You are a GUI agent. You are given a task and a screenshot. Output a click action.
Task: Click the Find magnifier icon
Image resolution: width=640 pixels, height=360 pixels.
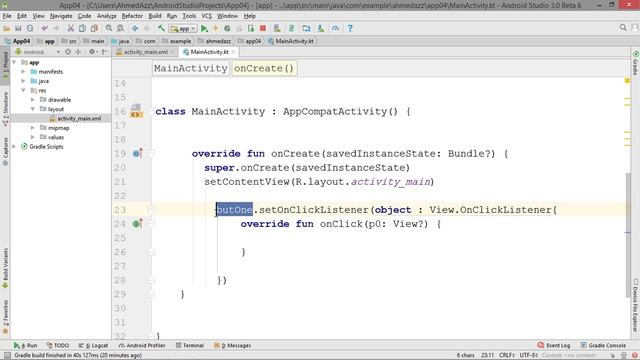[109, 29]
